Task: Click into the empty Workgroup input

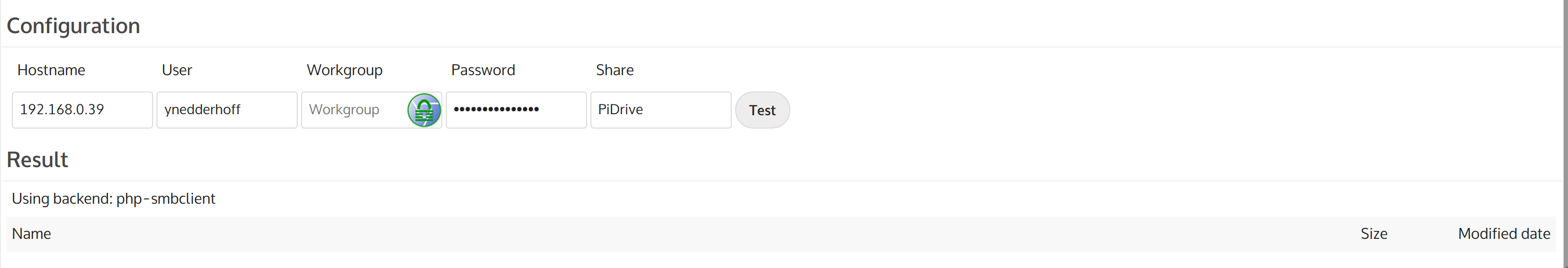Action: point(353,110)
